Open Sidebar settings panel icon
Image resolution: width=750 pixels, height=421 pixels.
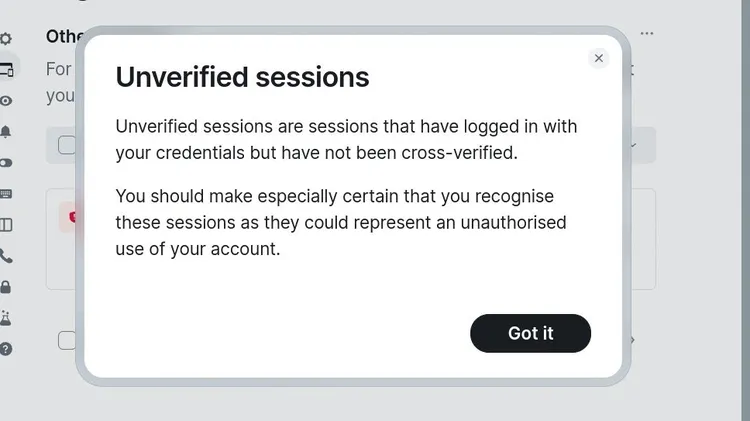coord(6,225)
